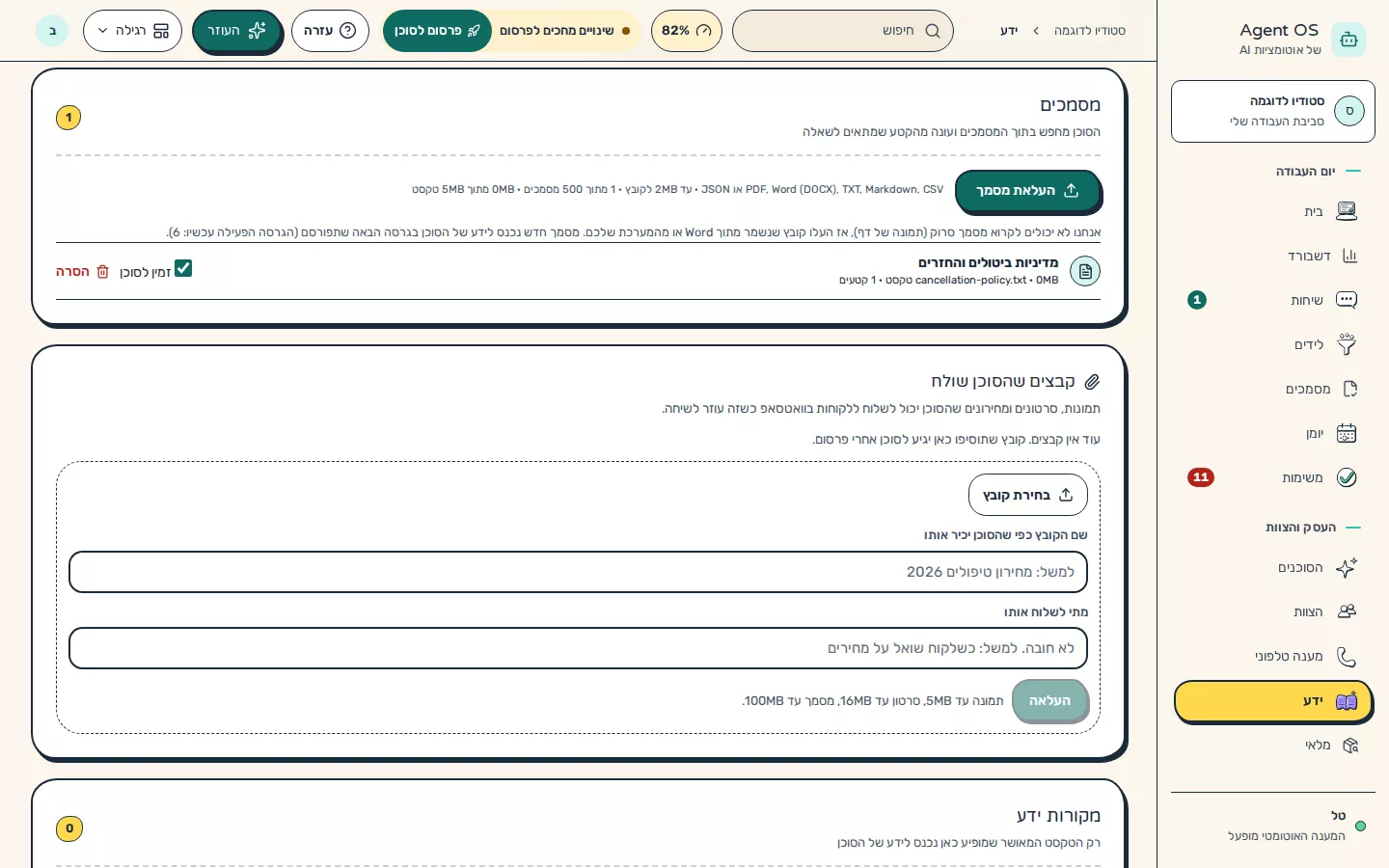Open the יומן calendar icon
This screenshot has height=868, width=1389.
(x=1347, y=433)
